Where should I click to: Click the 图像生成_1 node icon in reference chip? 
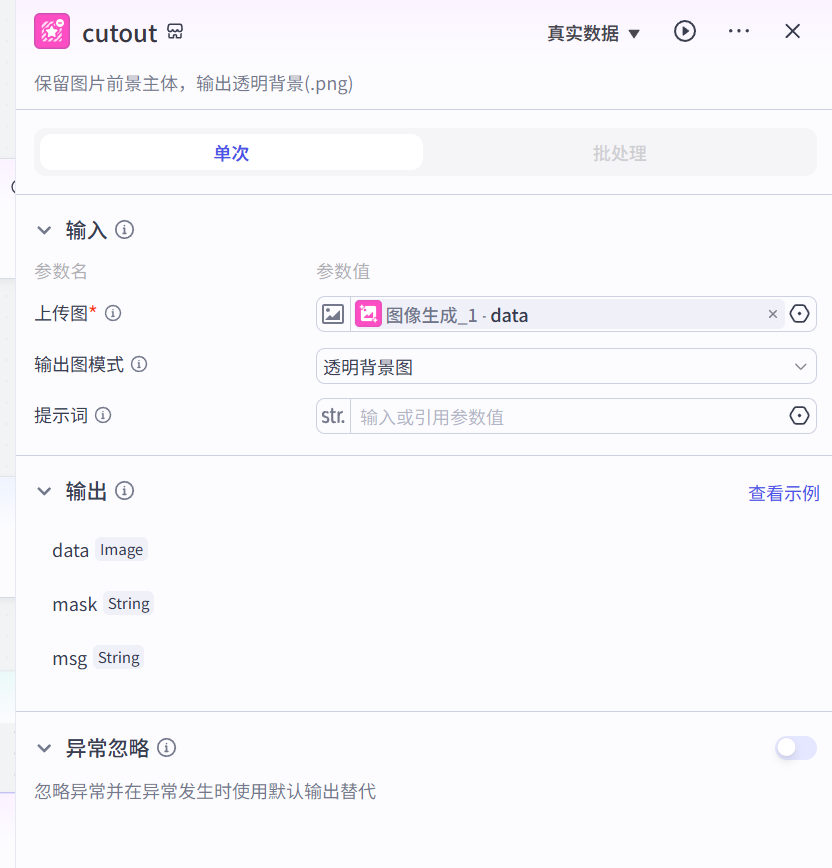[x=367, y=314]
